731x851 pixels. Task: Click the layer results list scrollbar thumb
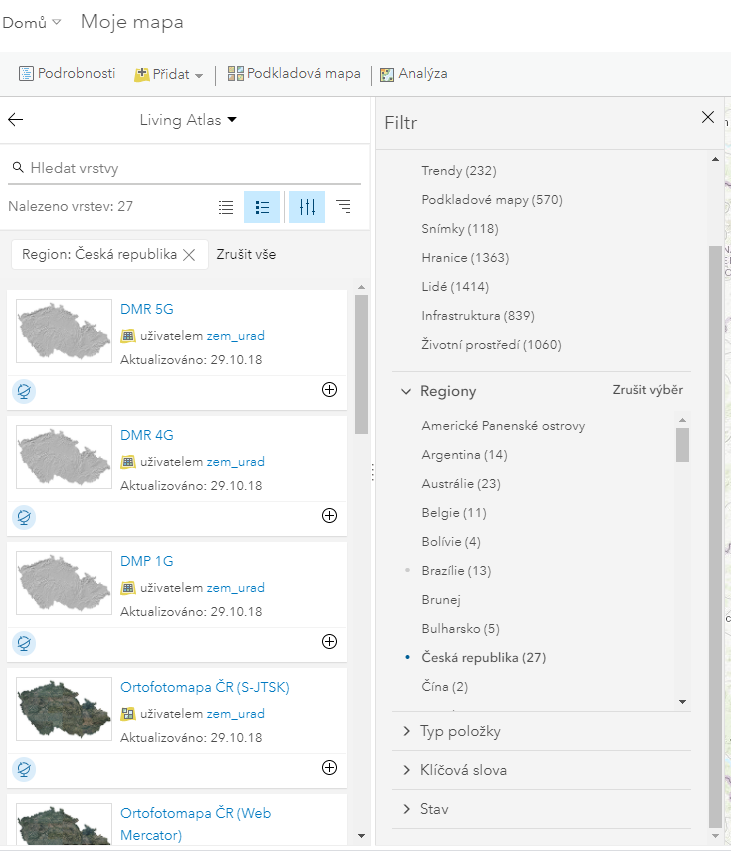coord(361,364)
